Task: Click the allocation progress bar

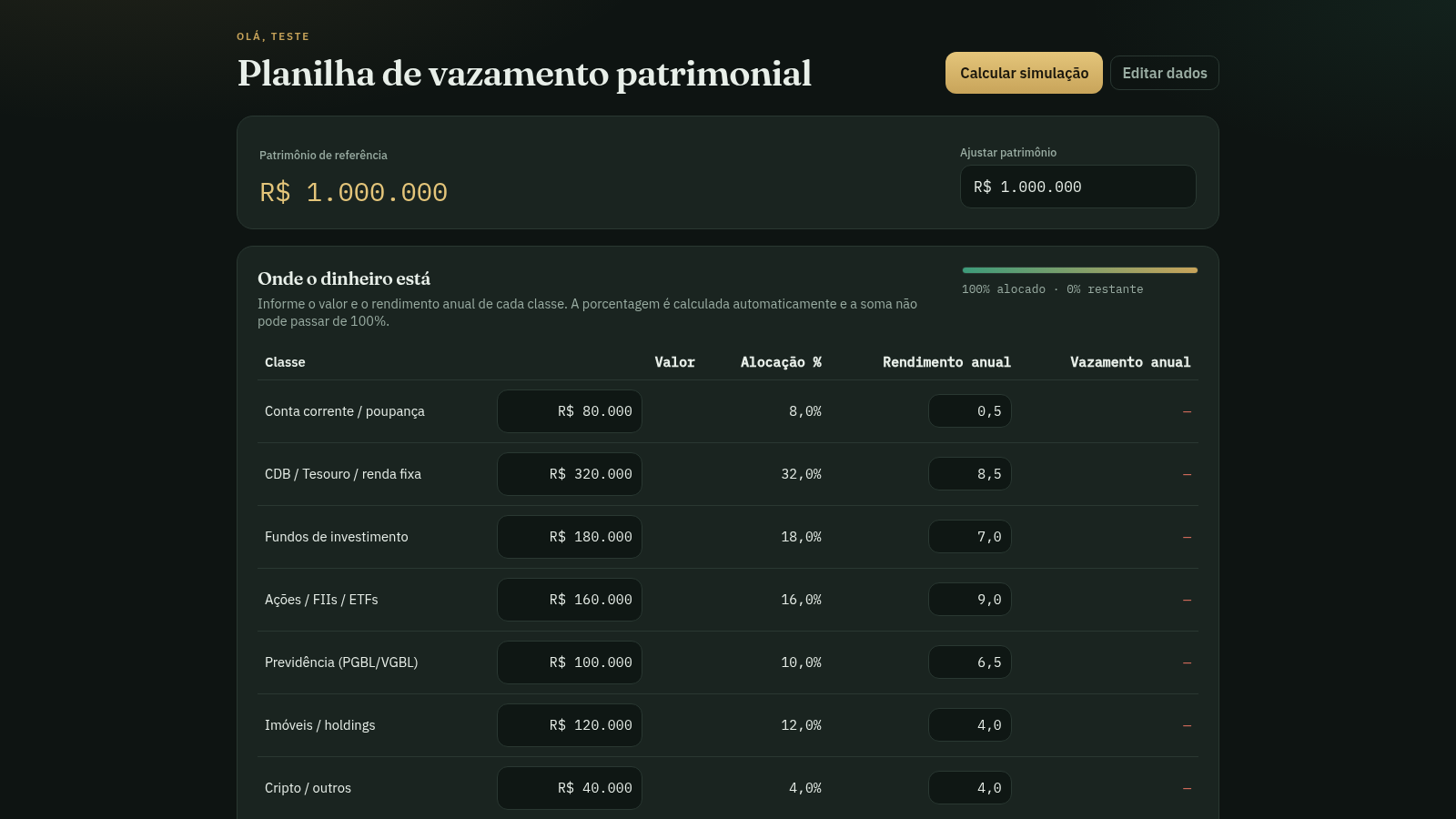Action: click(1080, 270)
